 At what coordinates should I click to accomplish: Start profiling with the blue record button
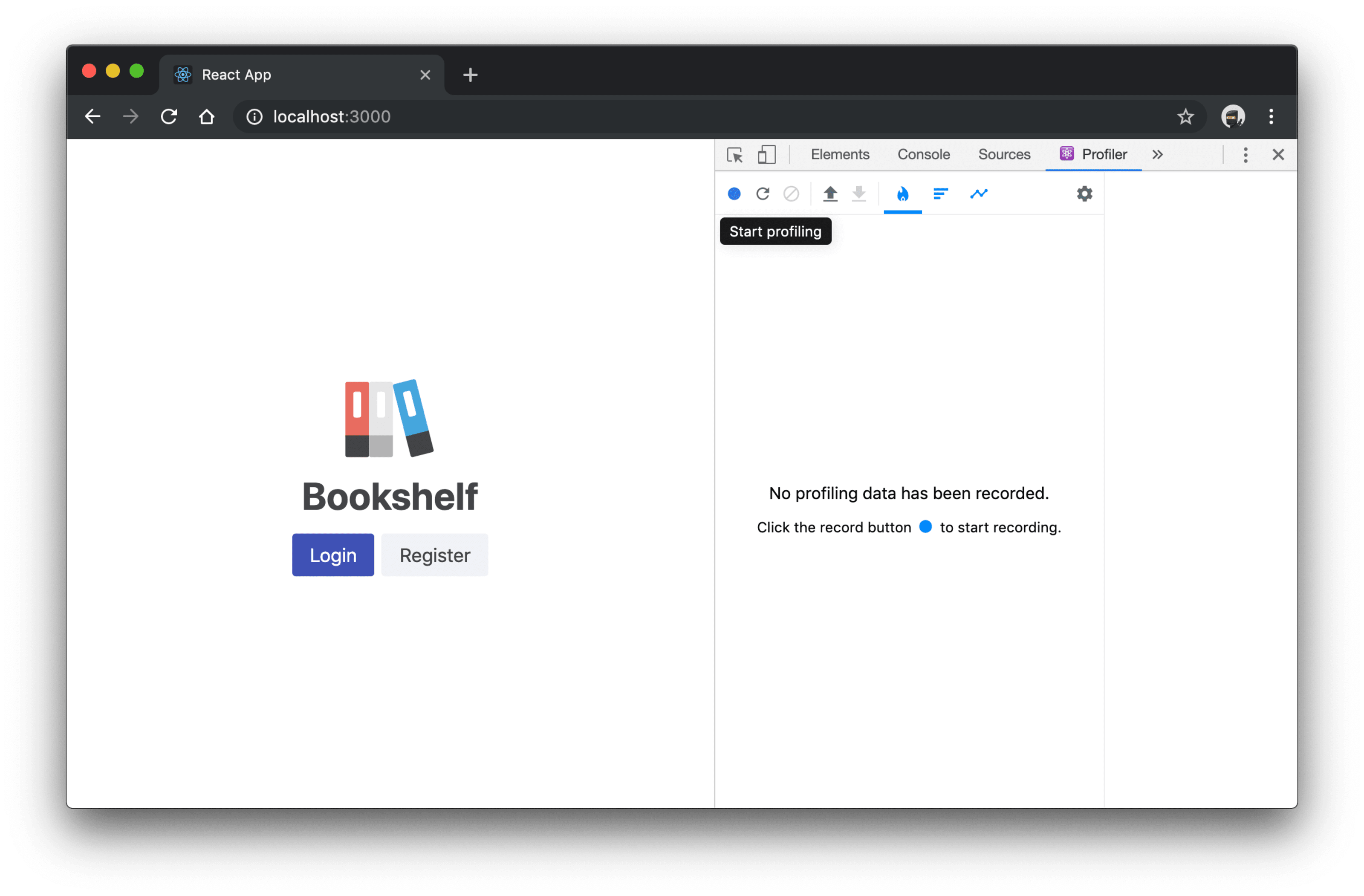pos(734,194)
